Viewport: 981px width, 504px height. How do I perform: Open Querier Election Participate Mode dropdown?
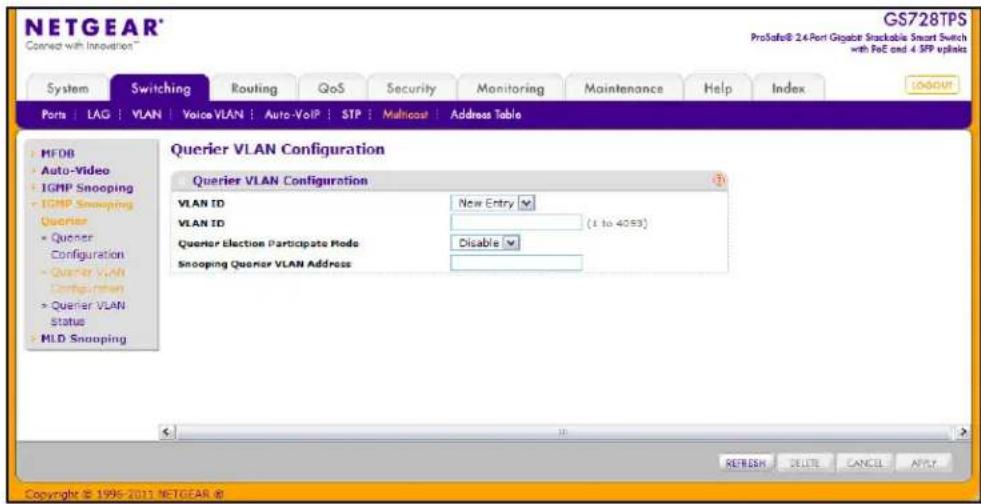tap(486, 243)
